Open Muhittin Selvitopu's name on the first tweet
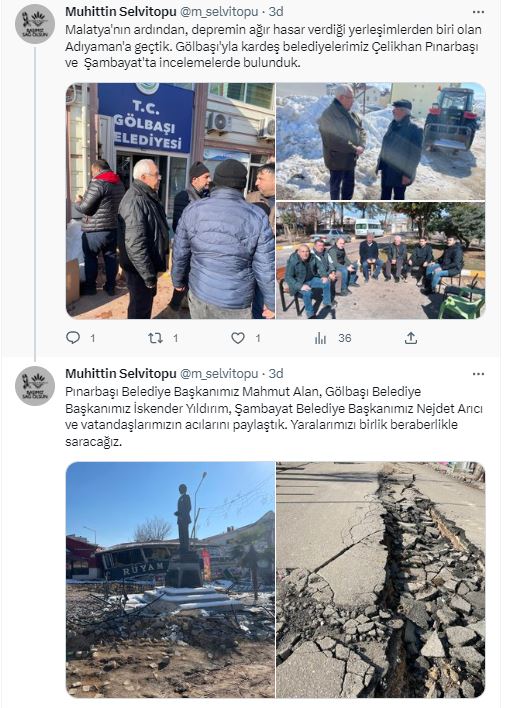 tap(121, 12)
